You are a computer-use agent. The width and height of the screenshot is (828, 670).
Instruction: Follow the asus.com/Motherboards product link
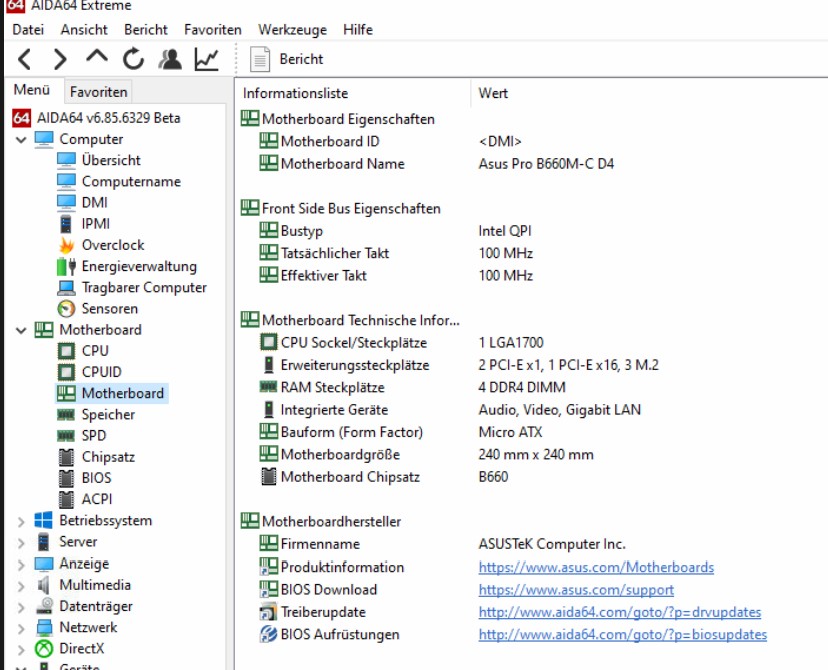(596, 567)
